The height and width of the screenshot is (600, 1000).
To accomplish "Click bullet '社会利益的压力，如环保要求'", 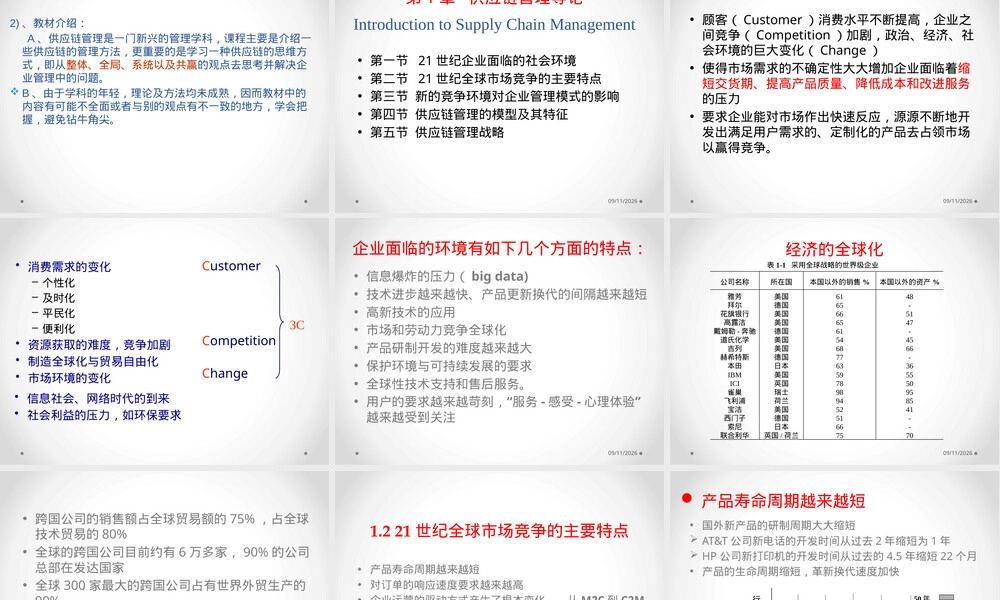I will 104,415.
